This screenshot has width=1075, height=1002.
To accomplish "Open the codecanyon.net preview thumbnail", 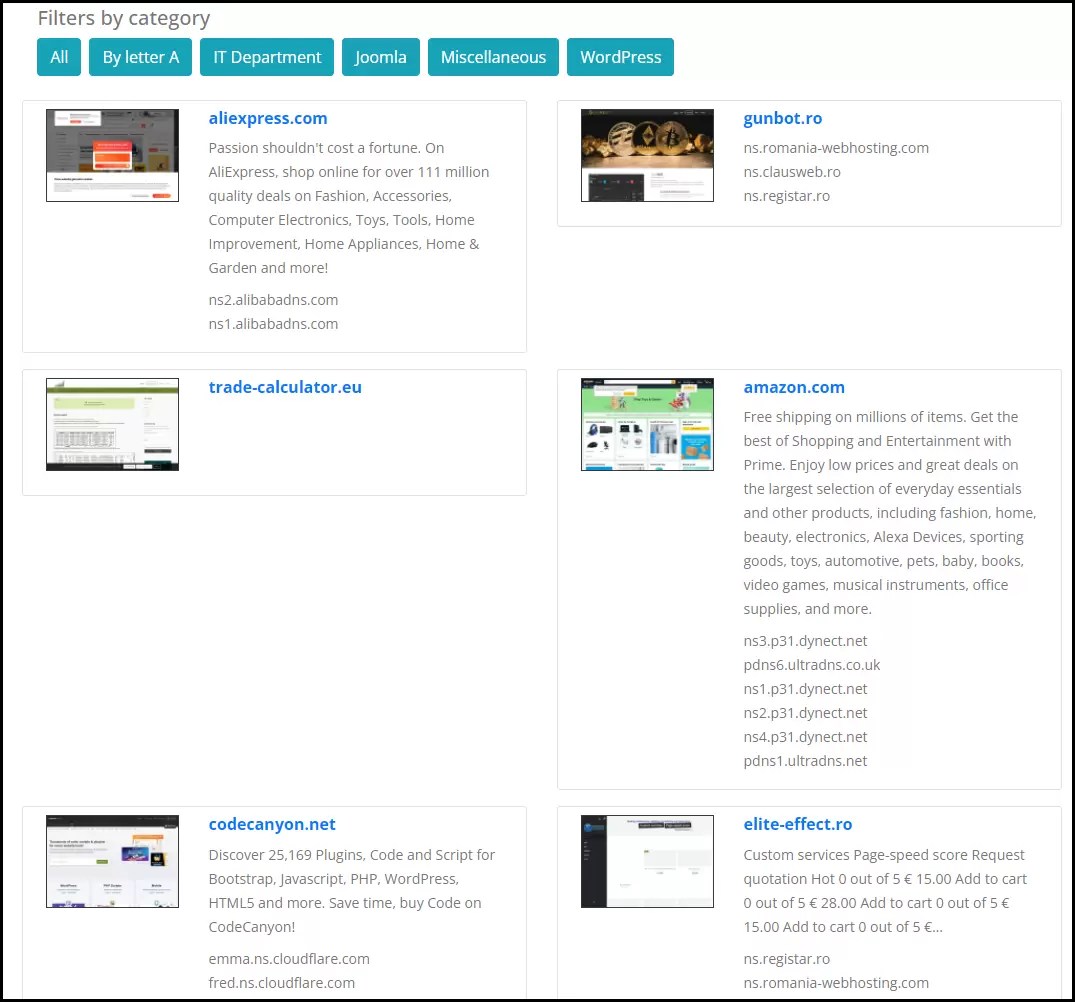I will (112, 862).
